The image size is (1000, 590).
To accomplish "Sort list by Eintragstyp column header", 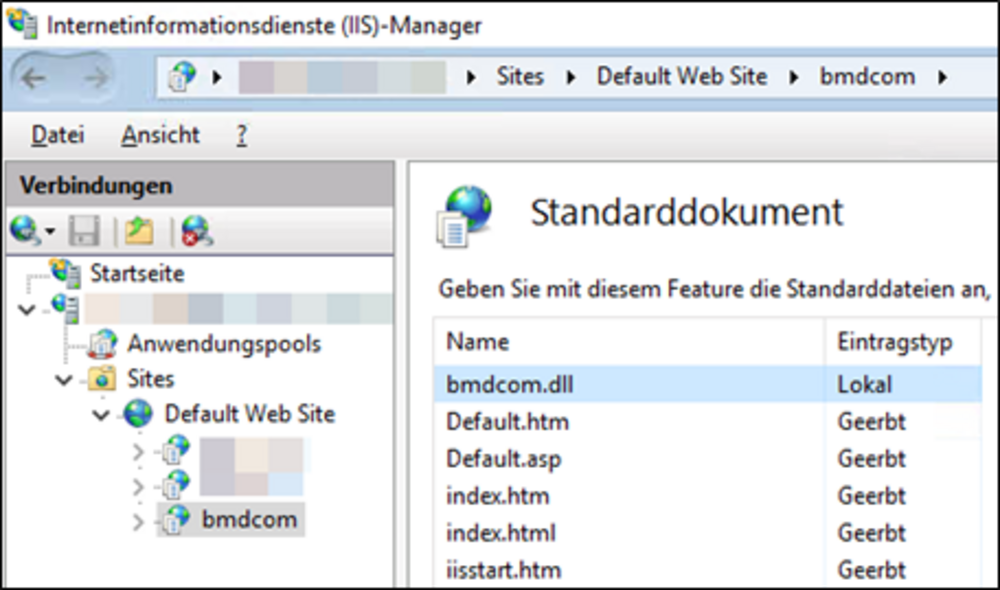I will click(894, 342).
